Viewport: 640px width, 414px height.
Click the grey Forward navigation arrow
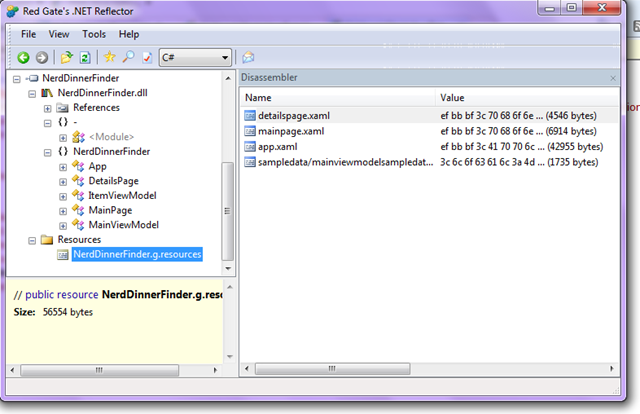pos(42,58)
